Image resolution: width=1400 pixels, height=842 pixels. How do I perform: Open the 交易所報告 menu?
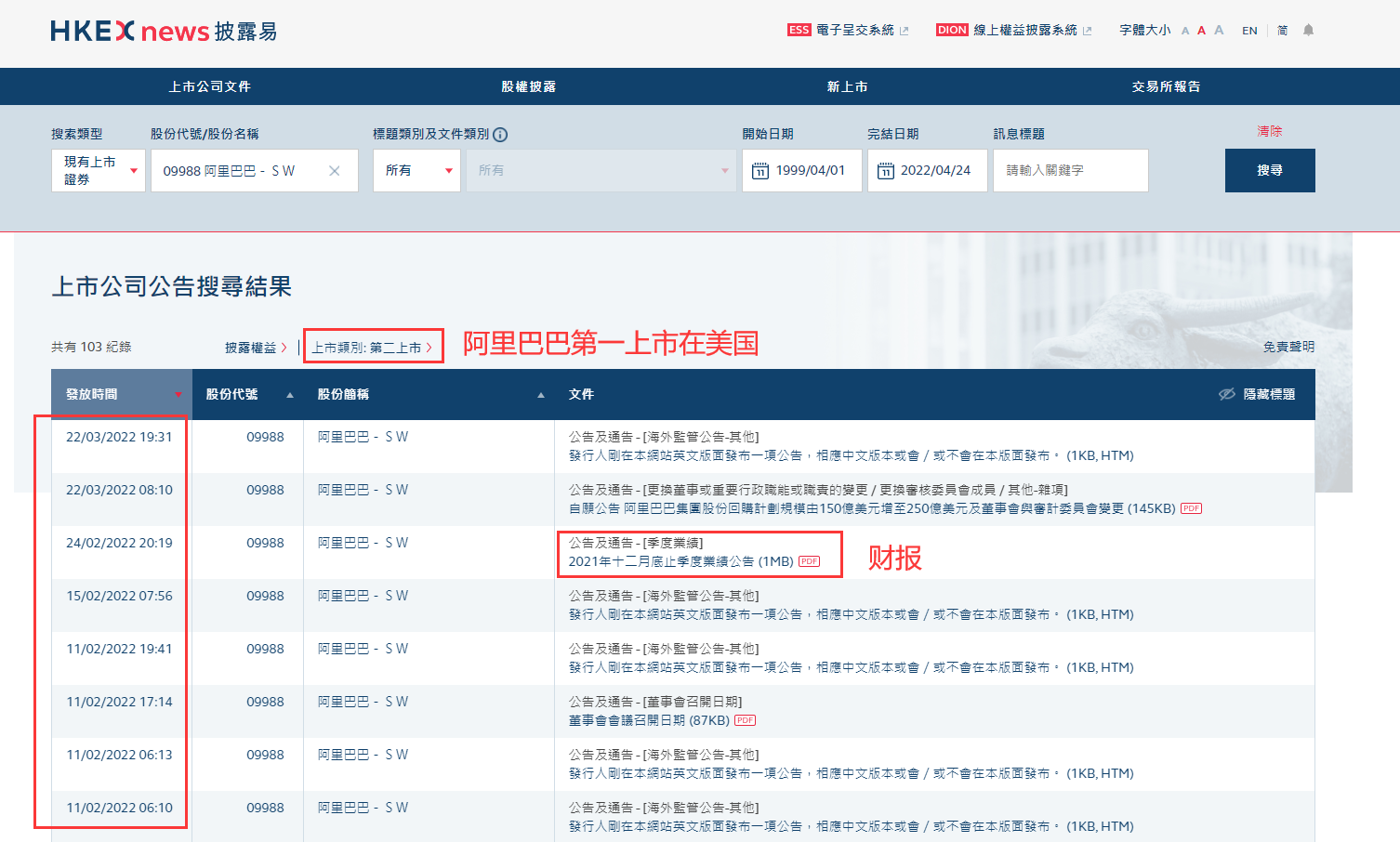1166,86
